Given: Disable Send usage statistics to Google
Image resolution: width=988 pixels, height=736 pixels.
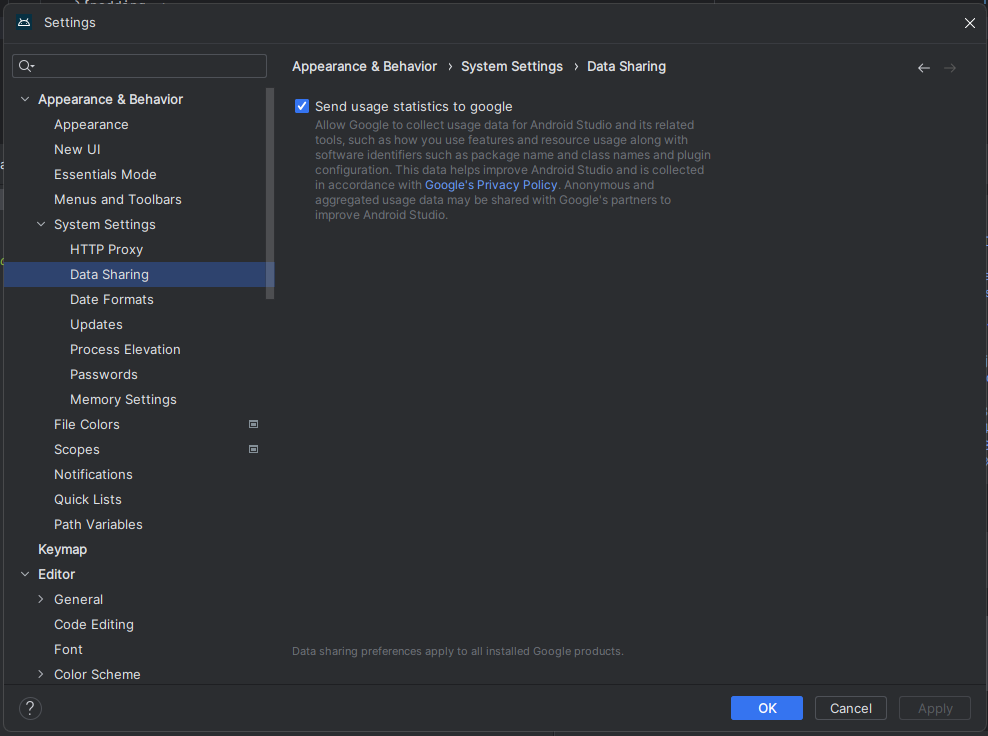Looking at the screenshot, I should click(x=302, y=106).
